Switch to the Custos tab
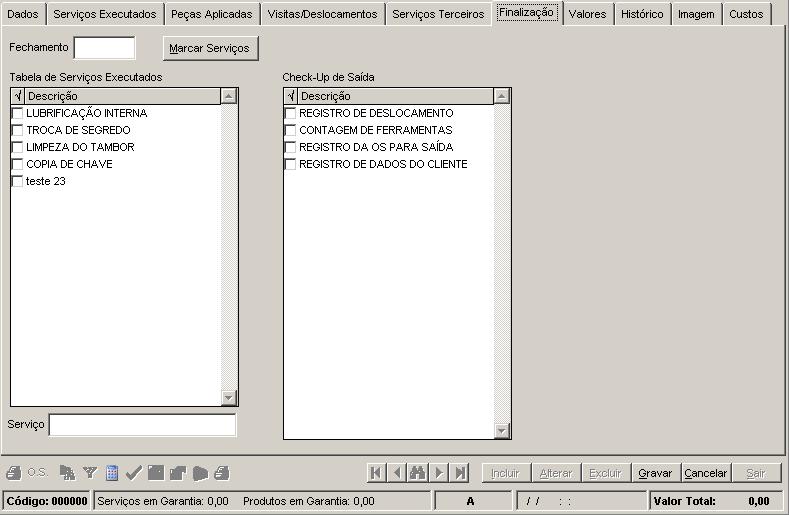This screenshot has height=515, width=789. (x=746, y=14)
